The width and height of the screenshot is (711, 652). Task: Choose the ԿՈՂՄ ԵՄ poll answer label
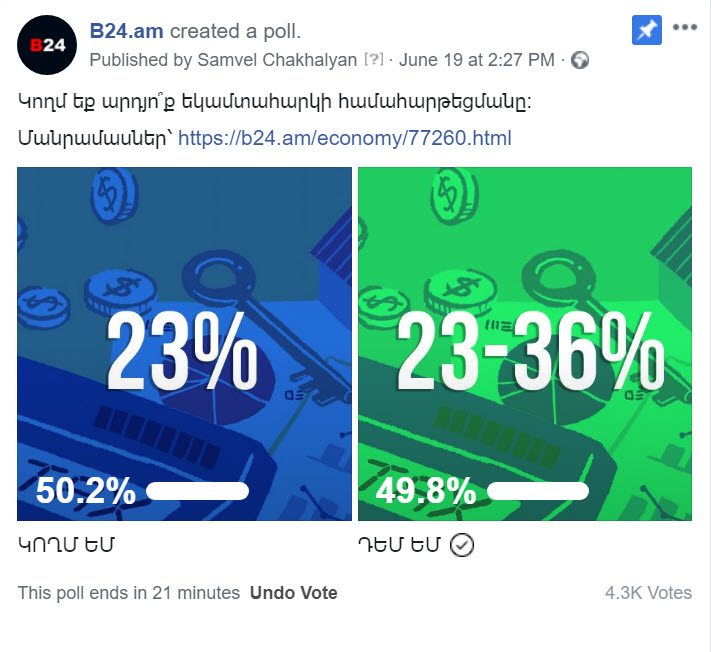[x=66, y=545]
